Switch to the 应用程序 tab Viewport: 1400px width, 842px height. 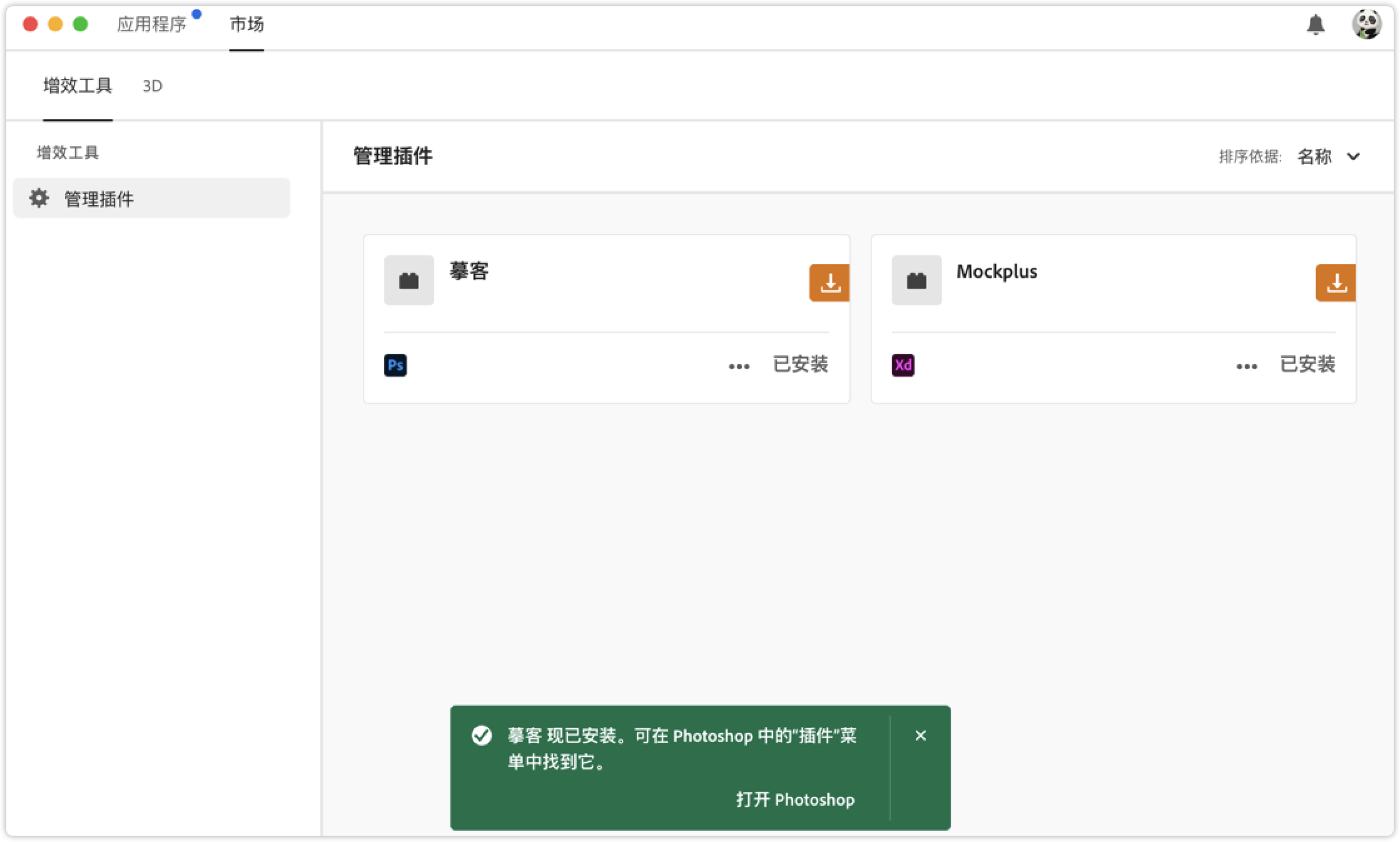(152, 25)
